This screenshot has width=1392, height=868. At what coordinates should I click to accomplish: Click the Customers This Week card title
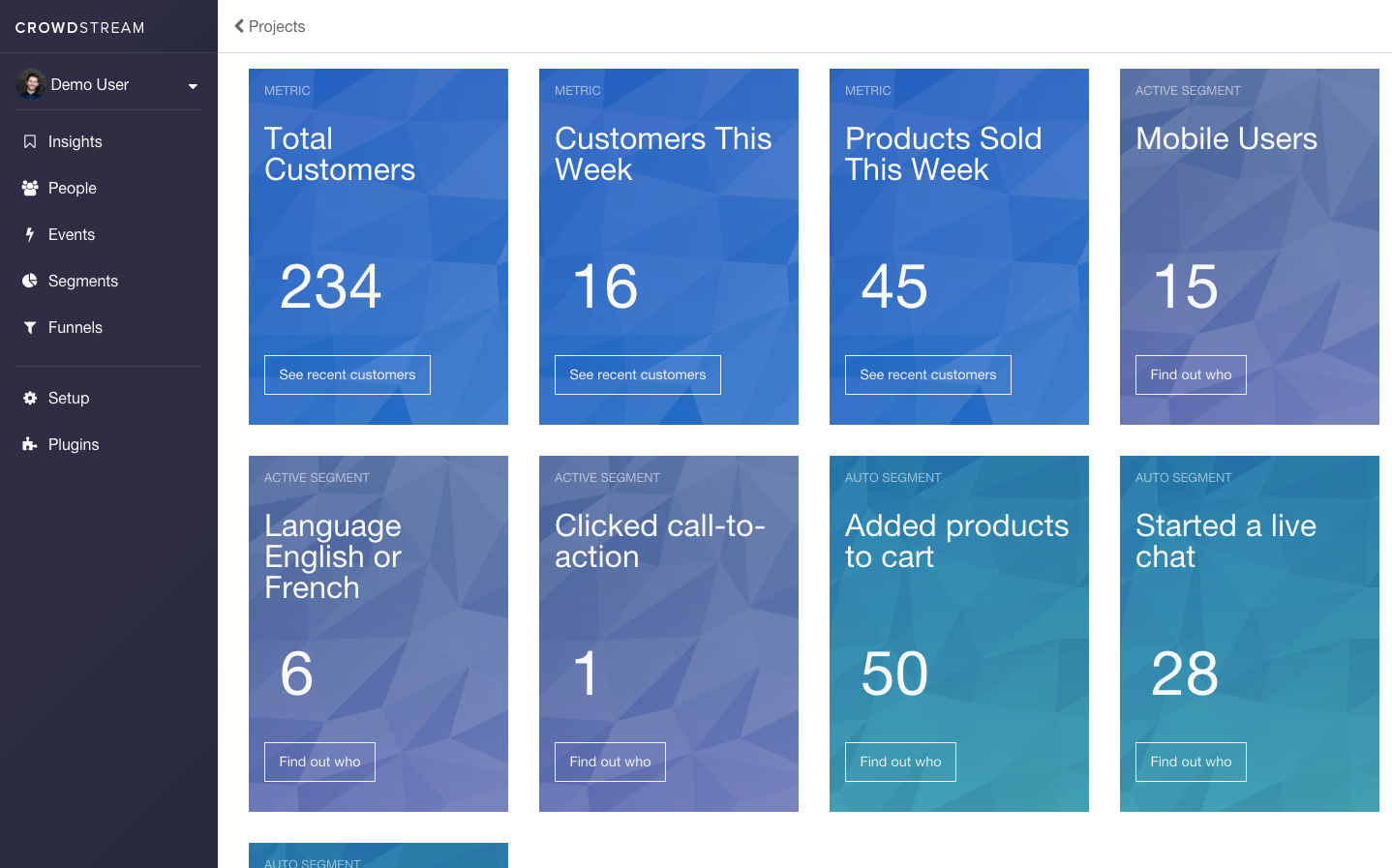click(x=663, y=154)
